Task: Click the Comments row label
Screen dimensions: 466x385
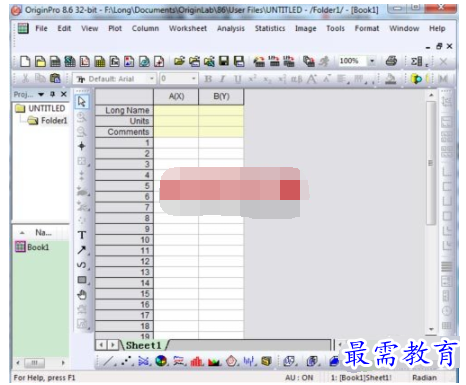Action: coord(124,132)
